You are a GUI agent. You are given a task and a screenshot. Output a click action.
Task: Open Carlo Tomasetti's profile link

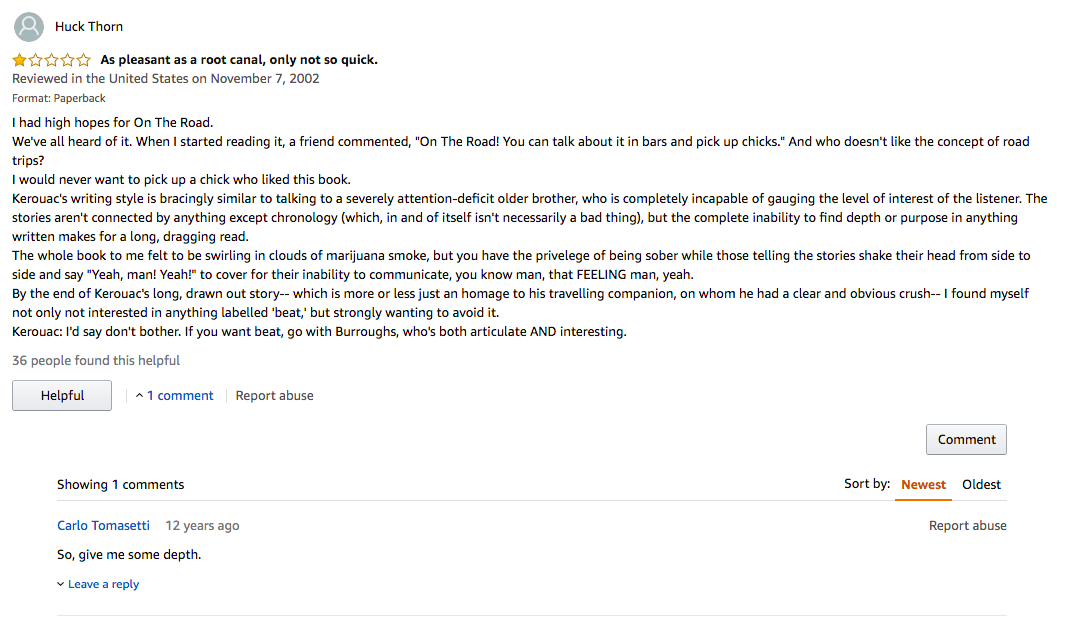click(x=103, y=526)
